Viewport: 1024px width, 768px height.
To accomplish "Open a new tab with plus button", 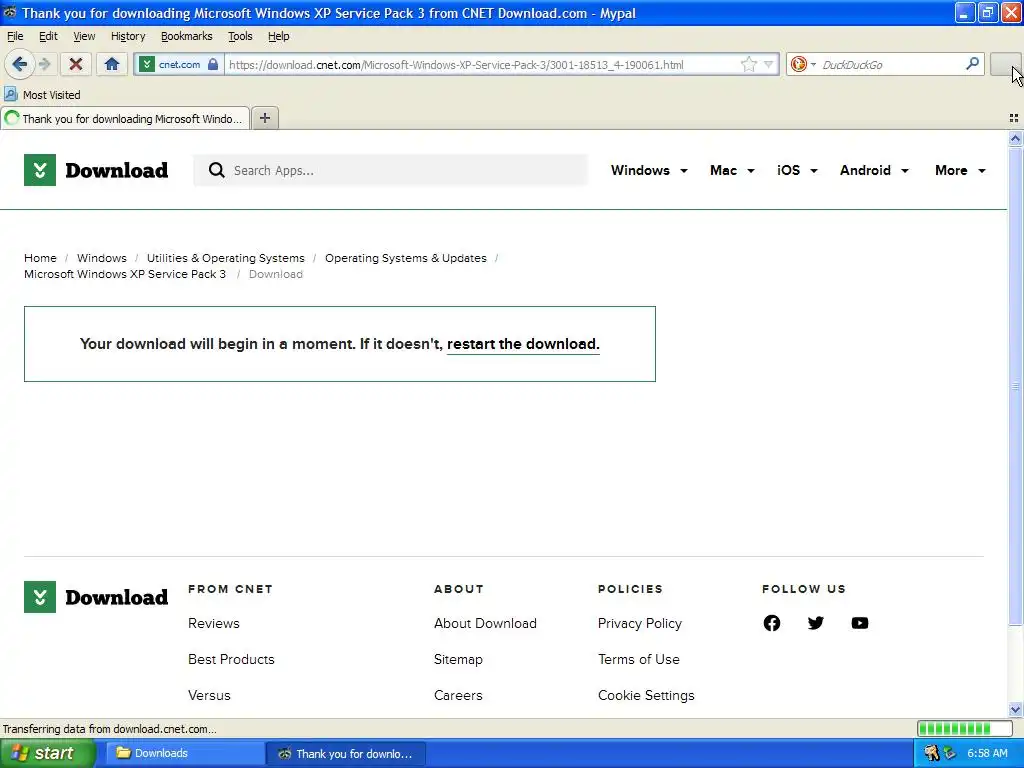I will click(x=264, y=118).
